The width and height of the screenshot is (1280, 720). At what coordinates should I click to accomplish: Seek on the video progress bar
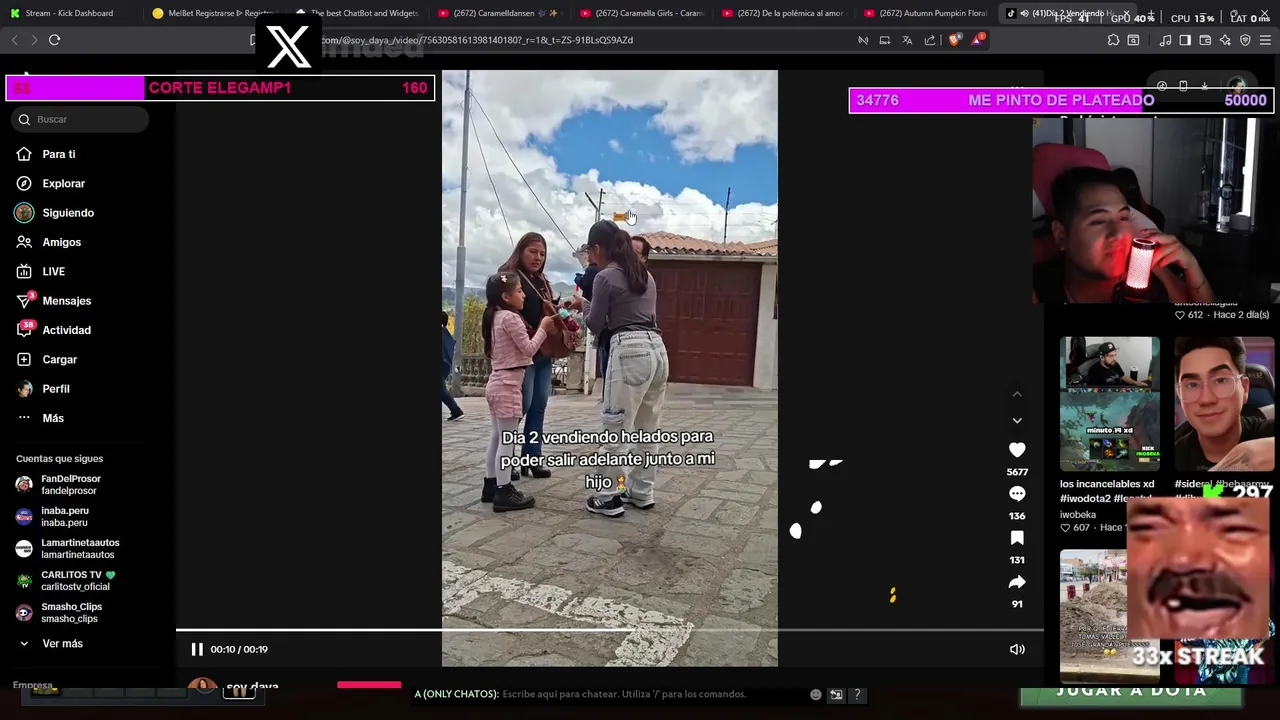point(609,630)
